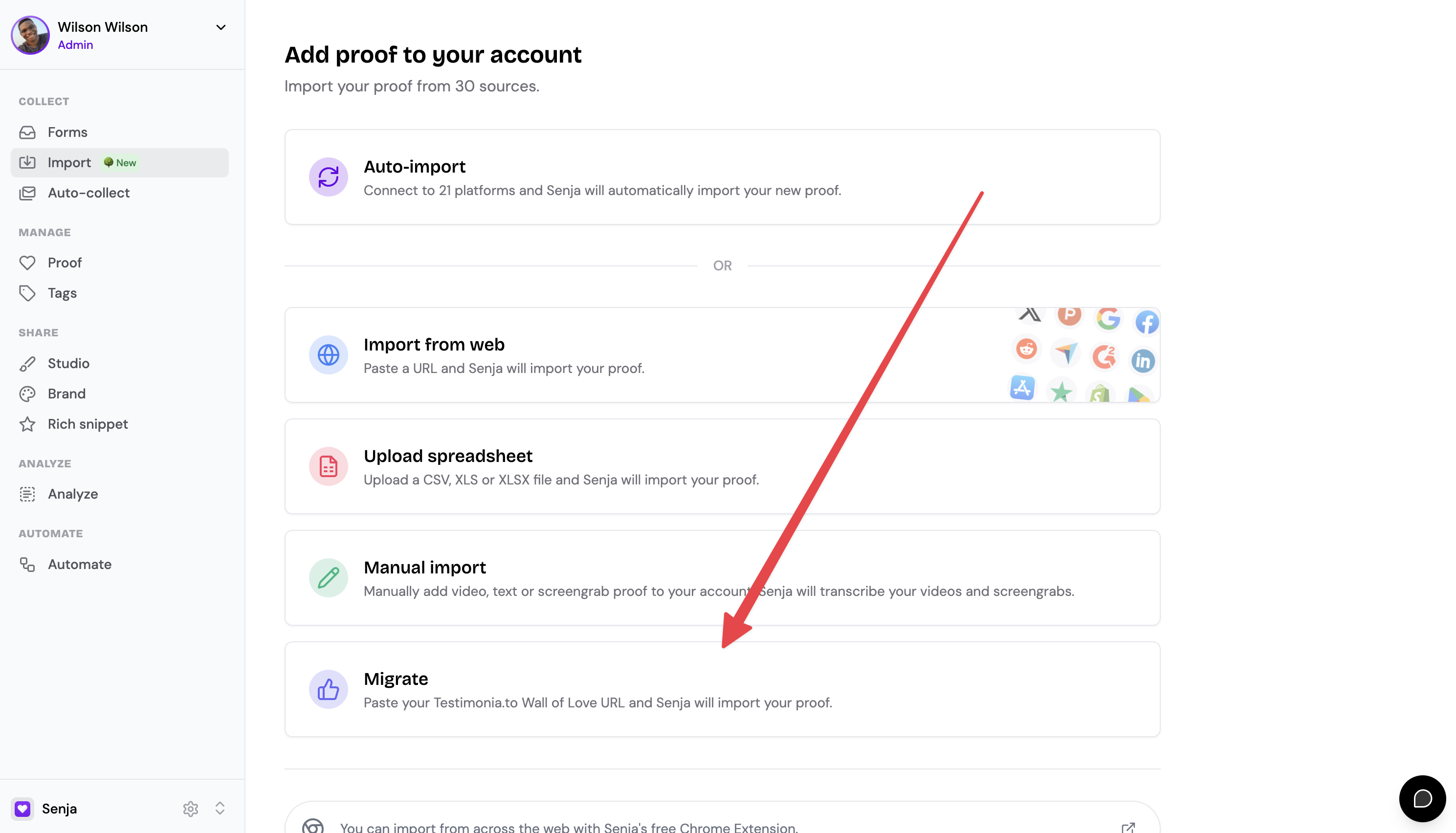Click the Brand palette icon
The height and width of the screenshot is (833, 1456).
point(27,394)
